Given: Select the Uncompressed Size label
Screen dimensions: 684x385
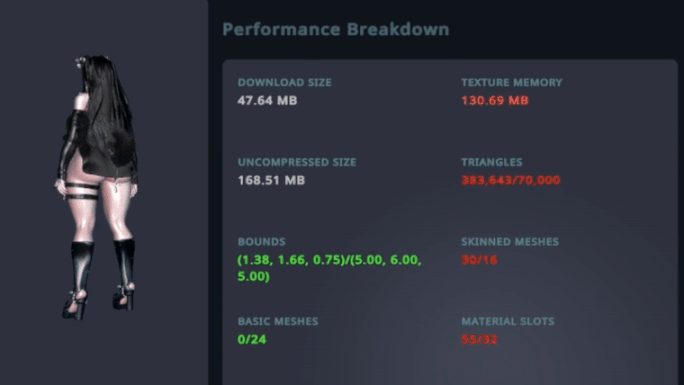Looking at the screenshot, I should 297,162.
